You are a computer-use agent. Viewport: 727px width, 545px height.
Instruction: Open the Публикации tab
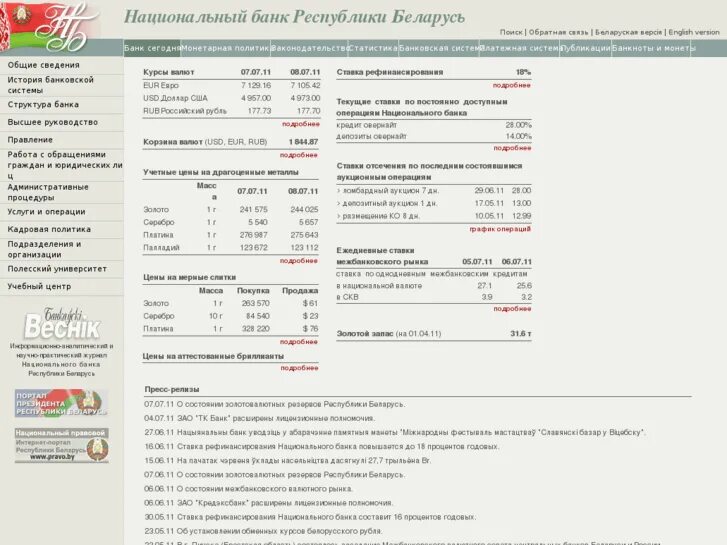point(585,48)
